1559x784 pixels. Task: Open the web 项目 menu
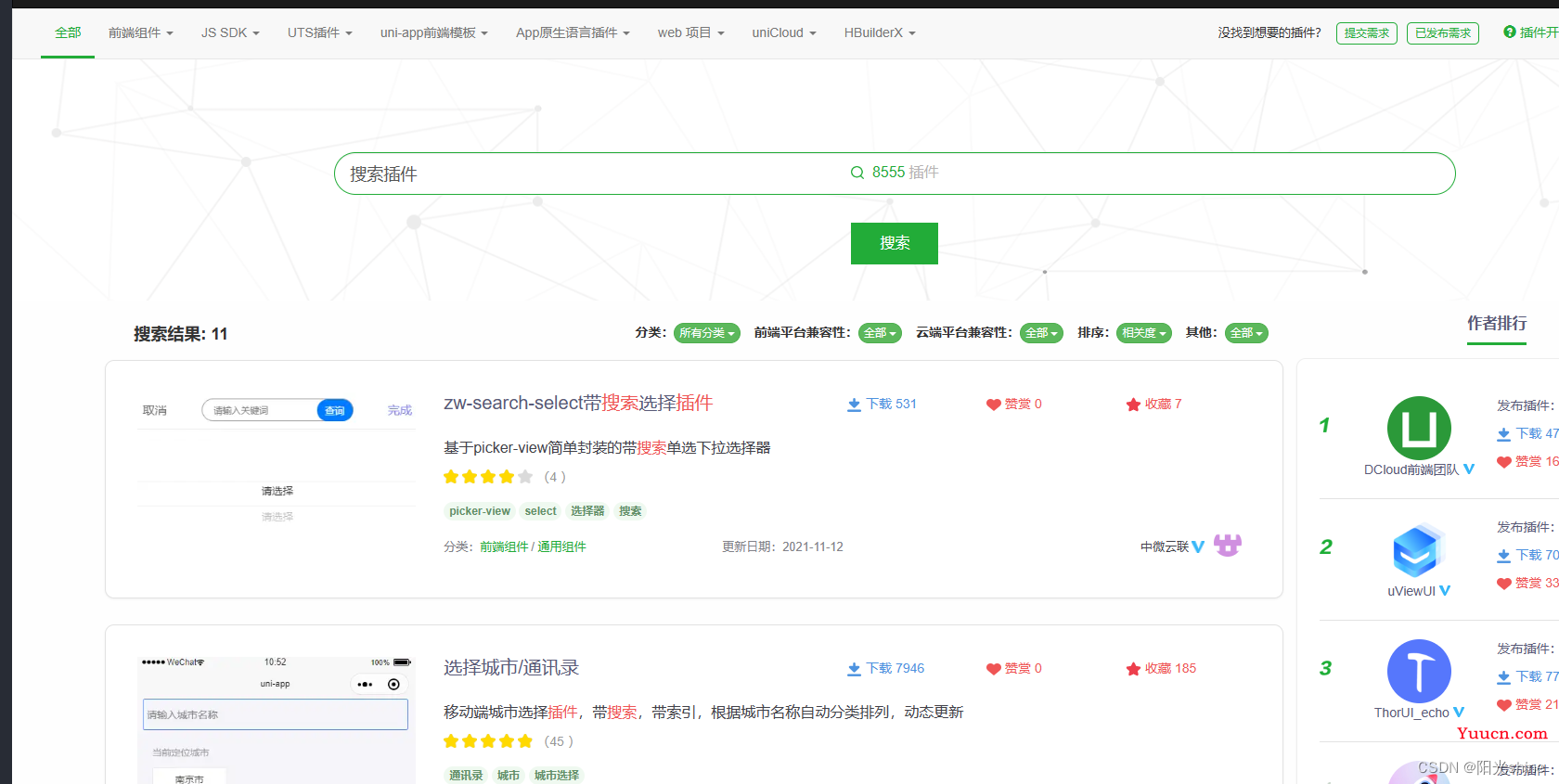(x=690, y=32)
